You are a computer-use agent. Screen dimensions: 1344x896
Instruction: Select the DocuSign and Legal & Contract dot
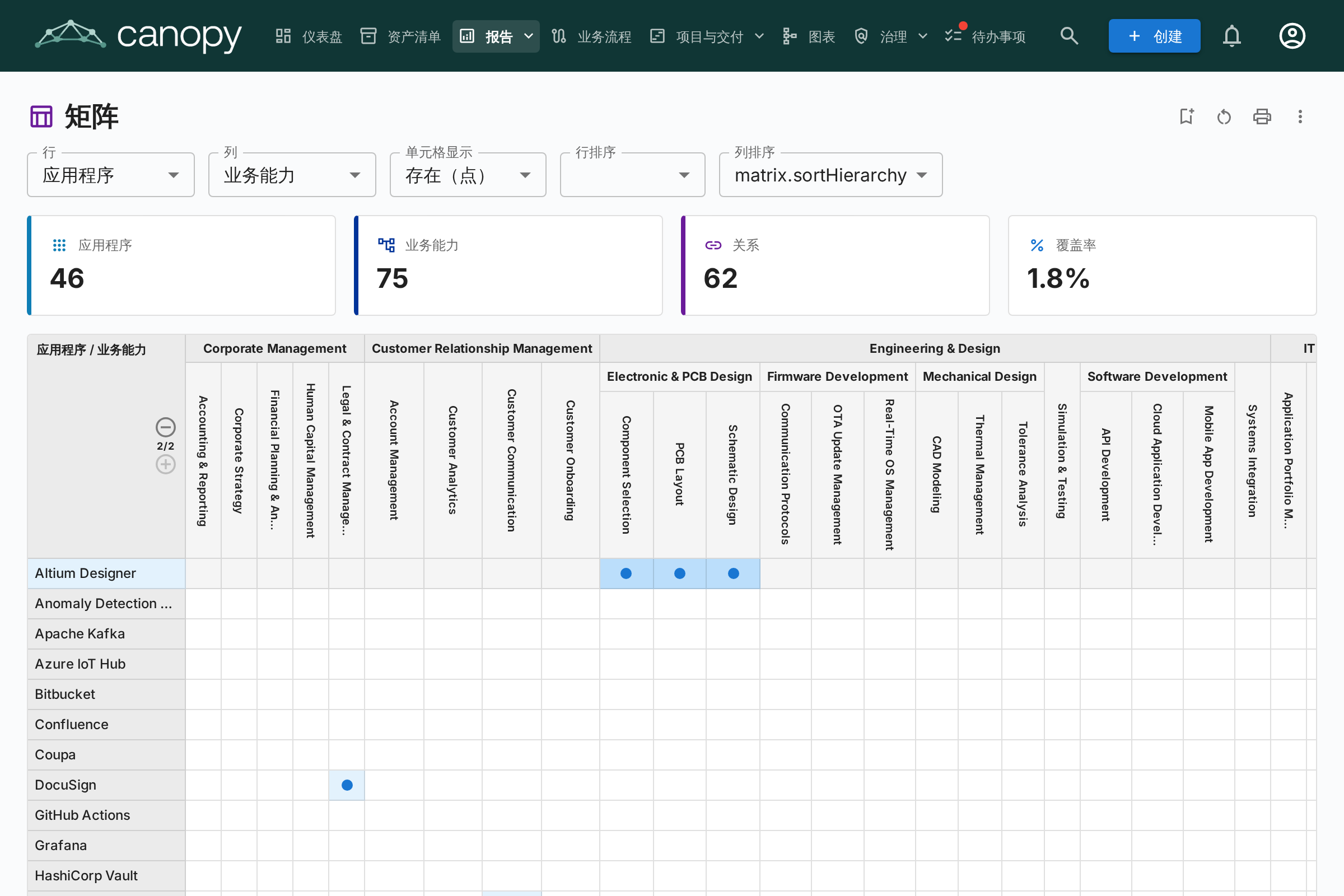click(x=347, y=785)
